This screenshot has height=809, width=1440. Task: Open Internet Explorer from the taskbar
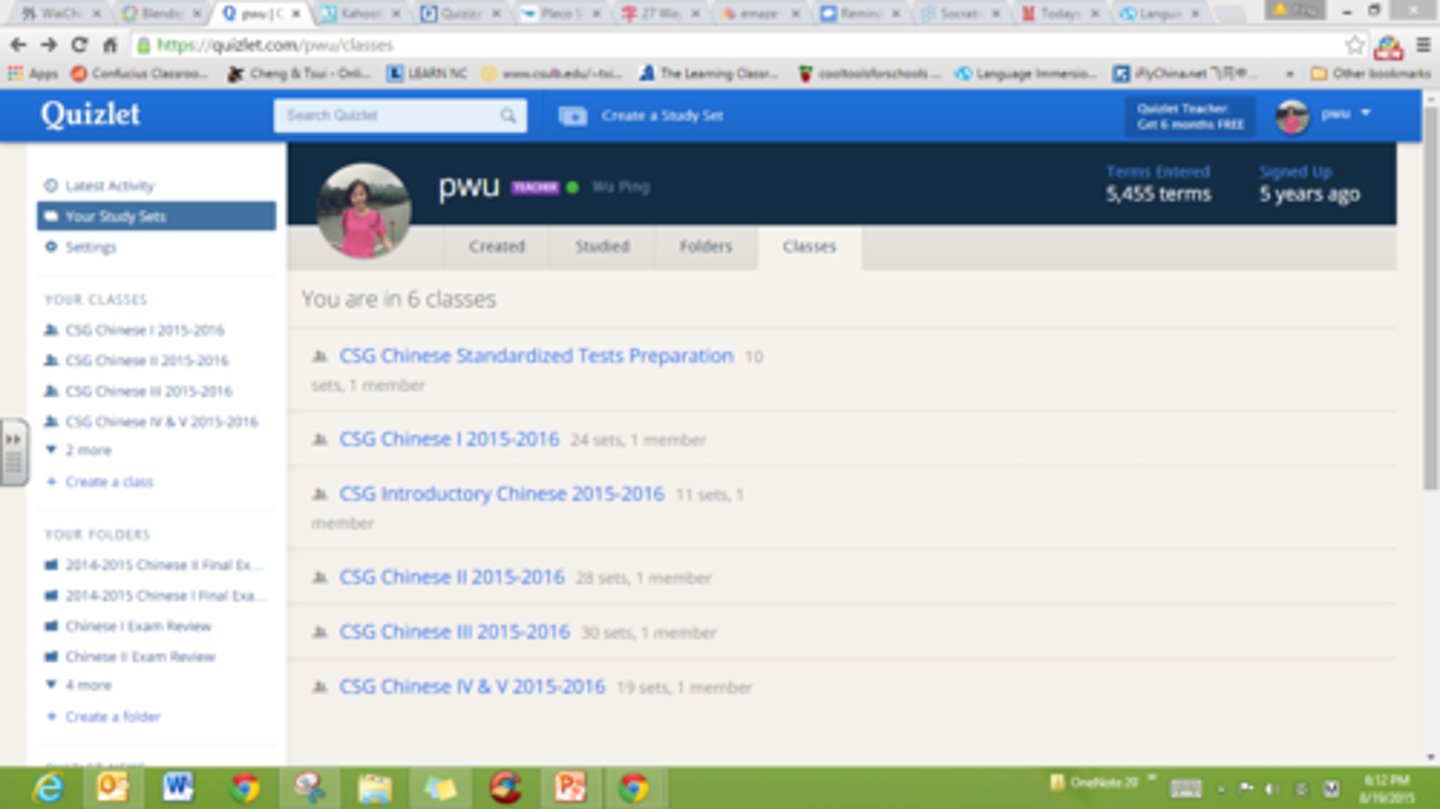pyautogui.click(x=47, y=787)
